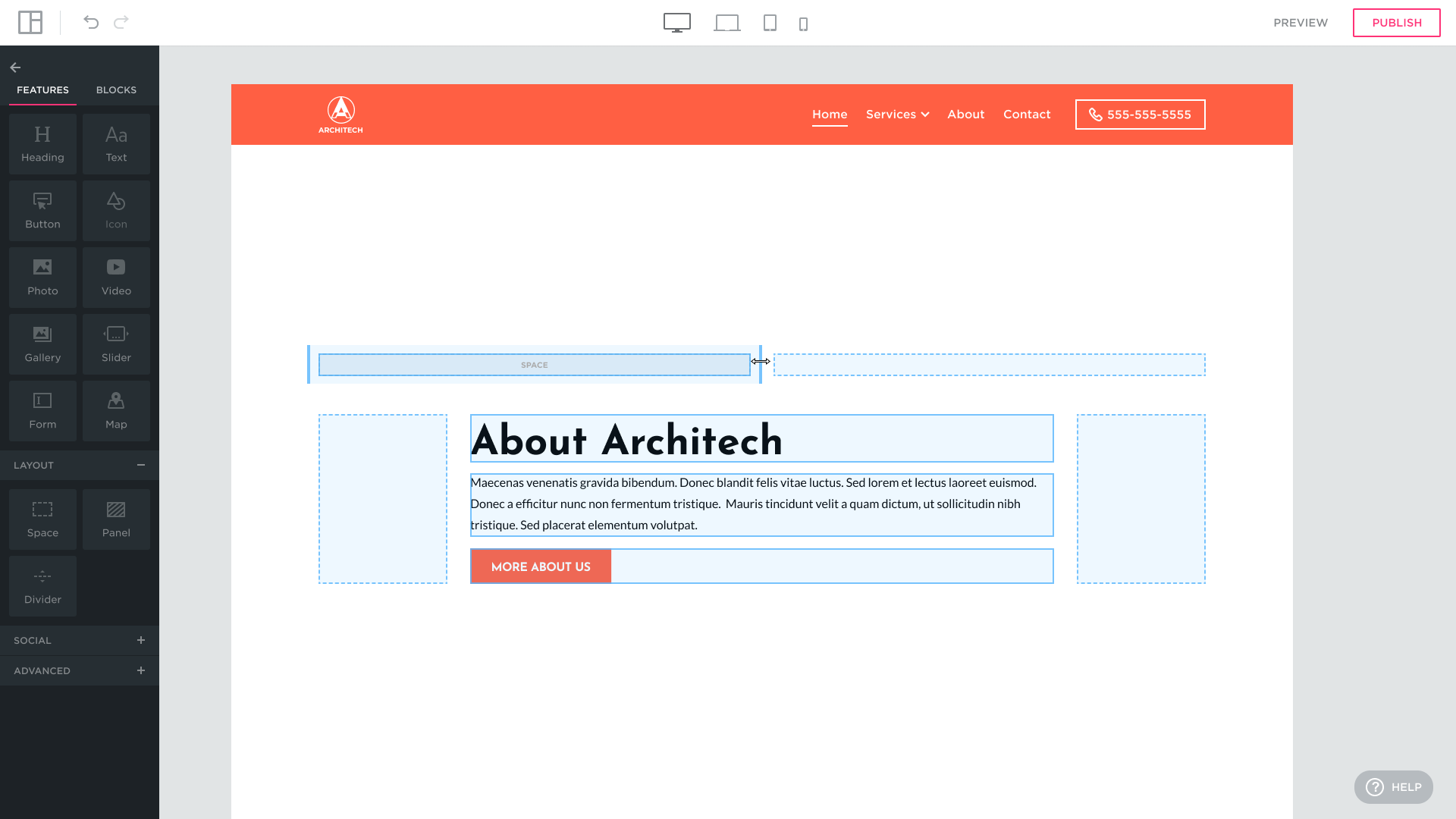
Task: Select the About Architech heading
Action: [x=626, y=440]
